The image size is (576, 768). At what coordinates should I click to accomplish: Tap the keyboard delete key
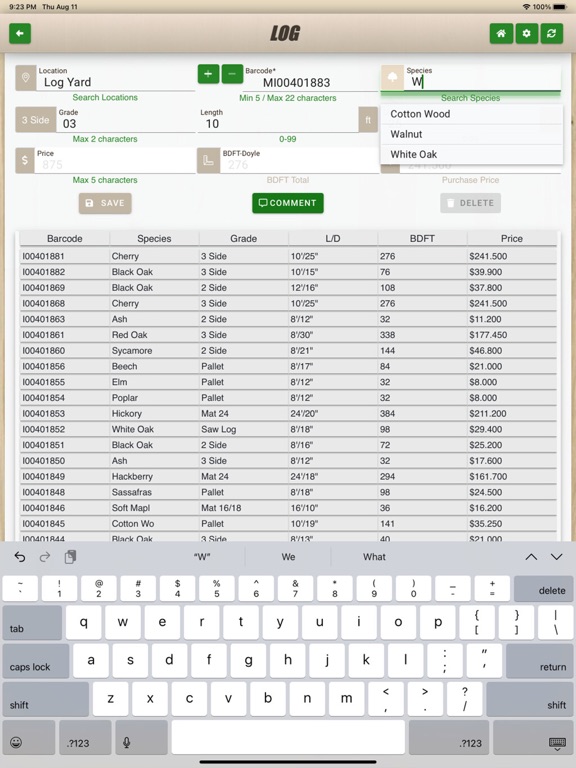point(544,589)
